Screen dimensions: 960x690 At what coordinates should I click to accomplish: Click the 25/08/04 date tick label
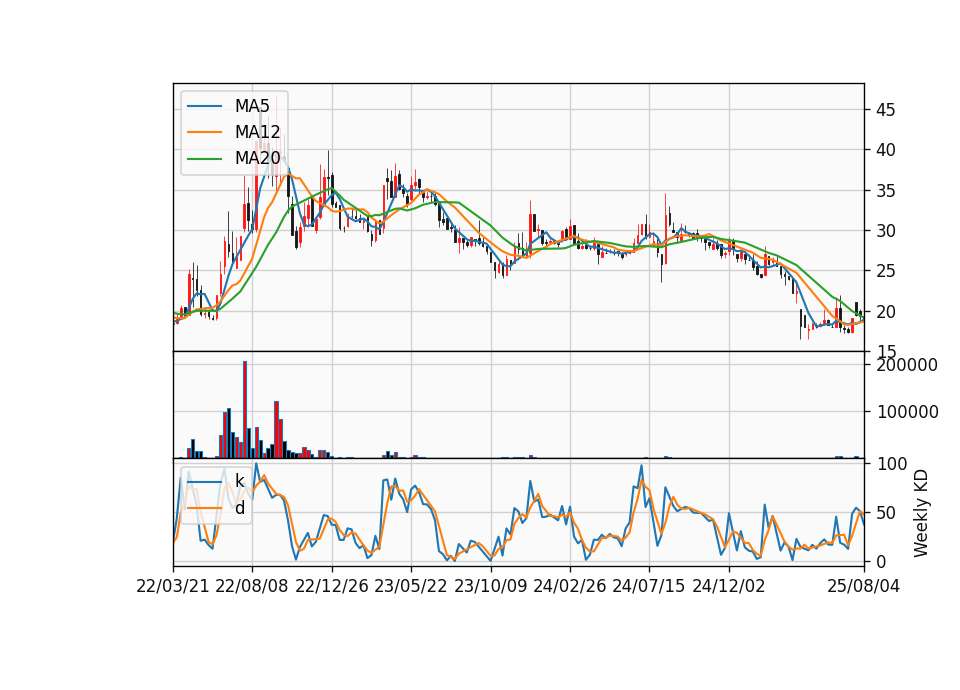tap(863, 586)
